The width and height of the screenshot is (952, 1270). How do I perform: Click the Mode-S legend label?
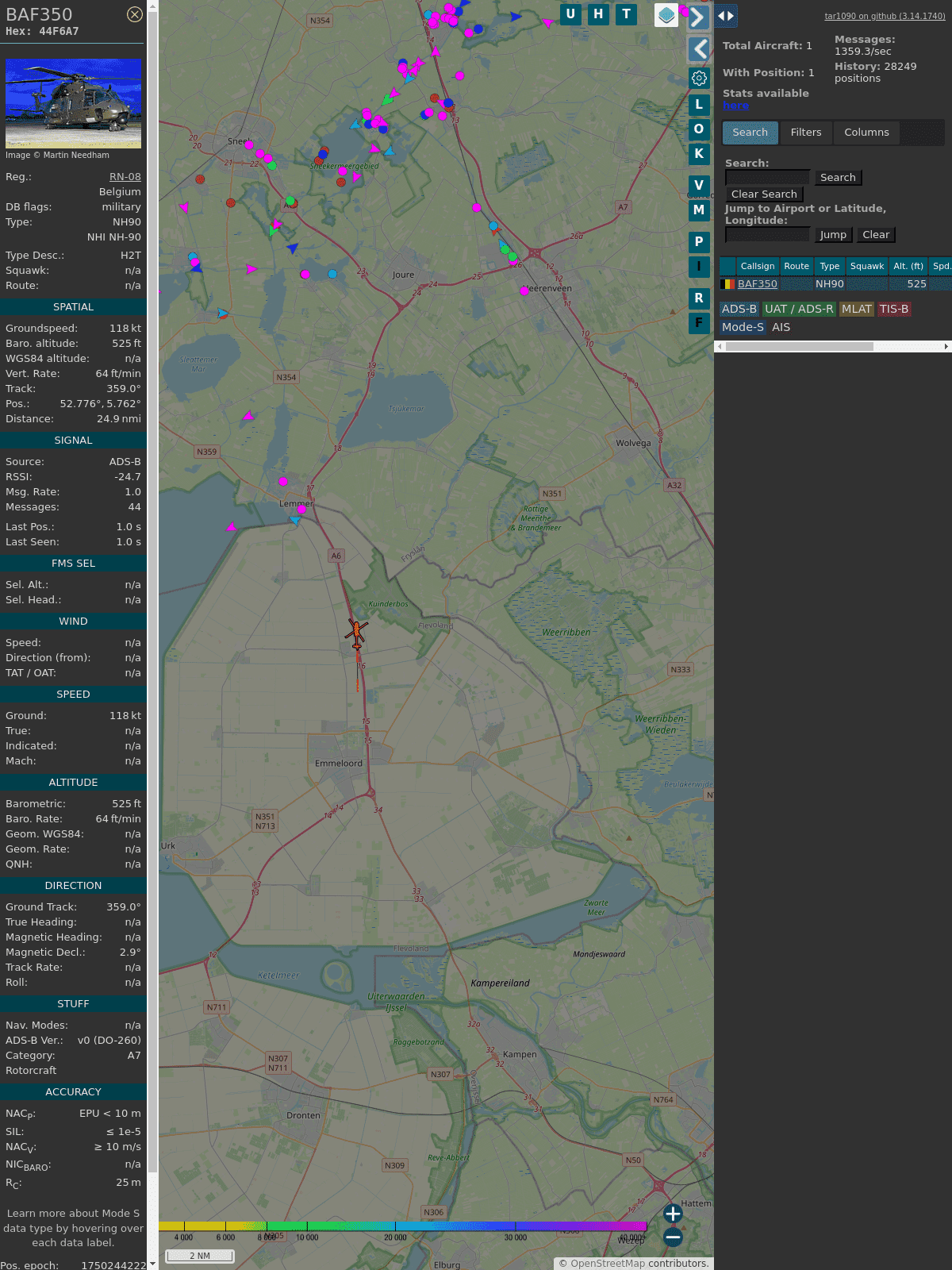click(743, 327)
